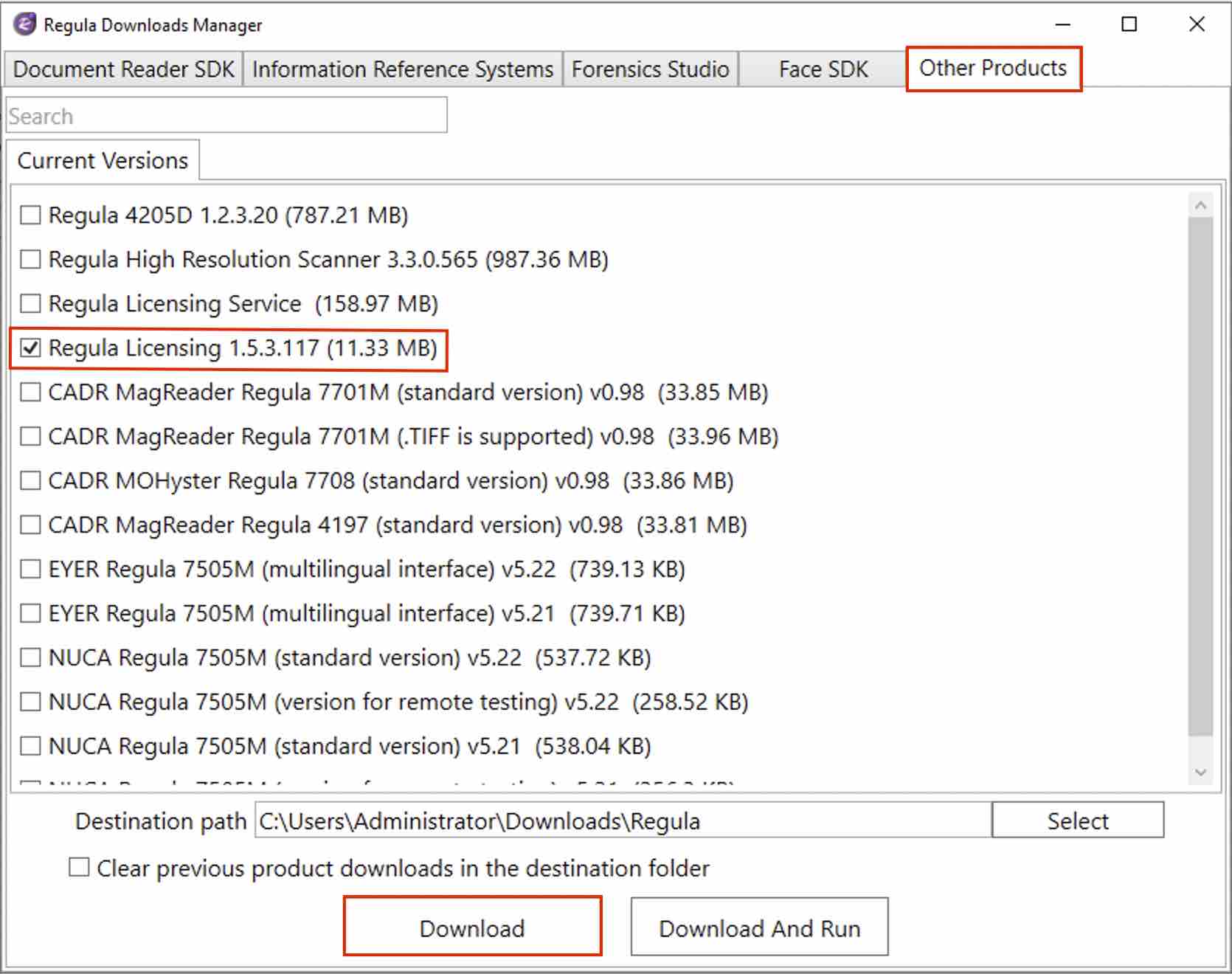Check Regula 4205D 1.2.3.20 checkbox
The width and height of the screenshot is (1232, 974).
click(x=30, y=215)
